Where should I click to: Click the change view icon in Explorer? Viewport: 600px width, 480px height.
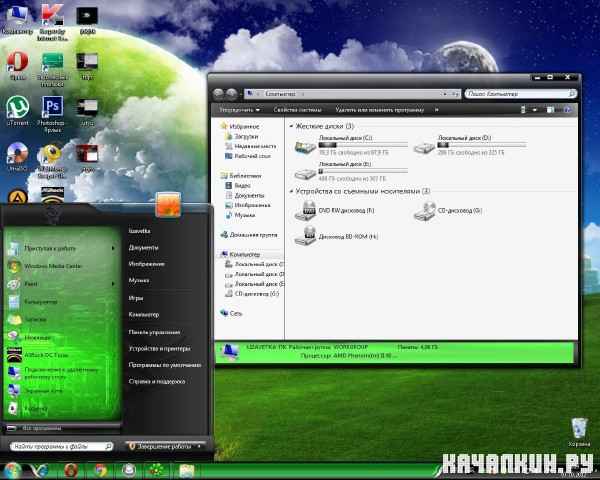[523, 110]
